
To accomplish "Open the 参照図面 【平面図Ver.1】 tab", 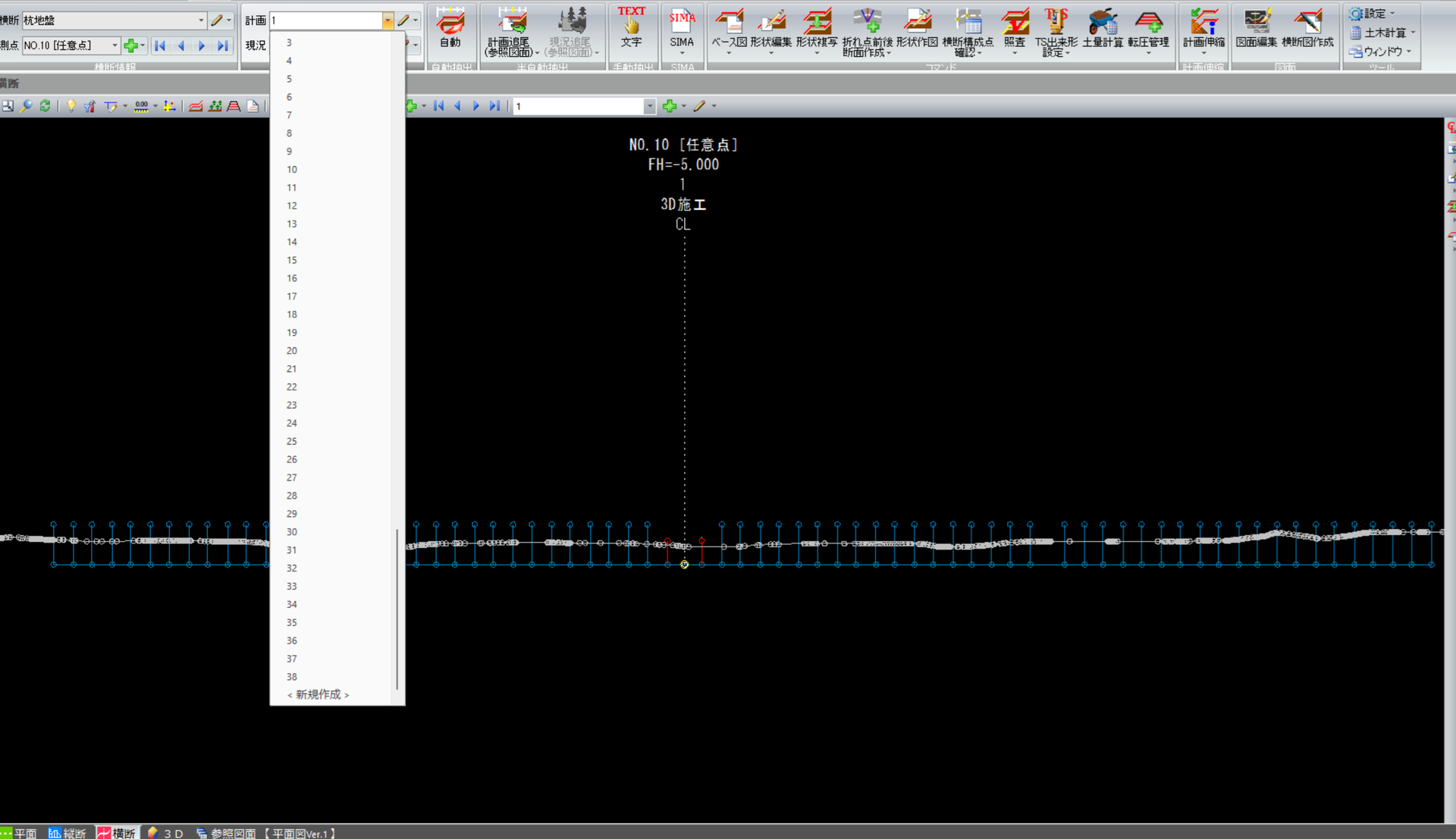I will pos(266,833).
